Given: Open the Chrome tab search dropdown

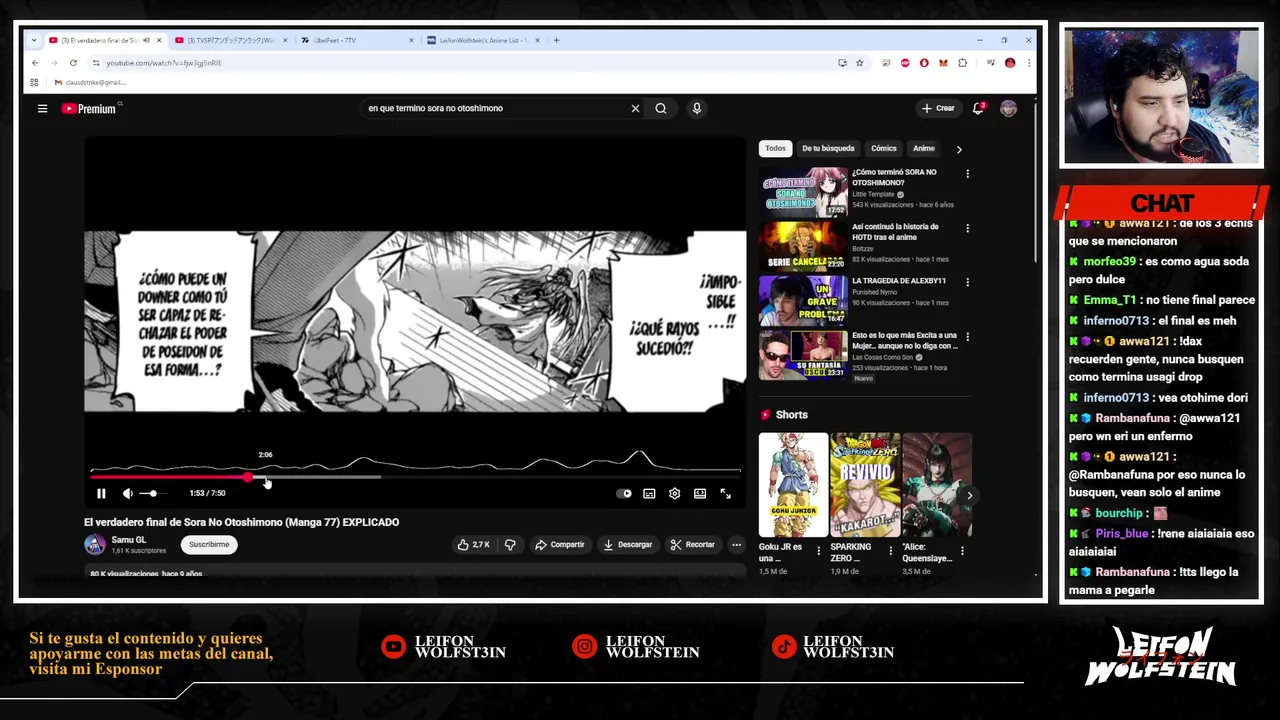Looking at the screenshot, I should tap(34, 40).
